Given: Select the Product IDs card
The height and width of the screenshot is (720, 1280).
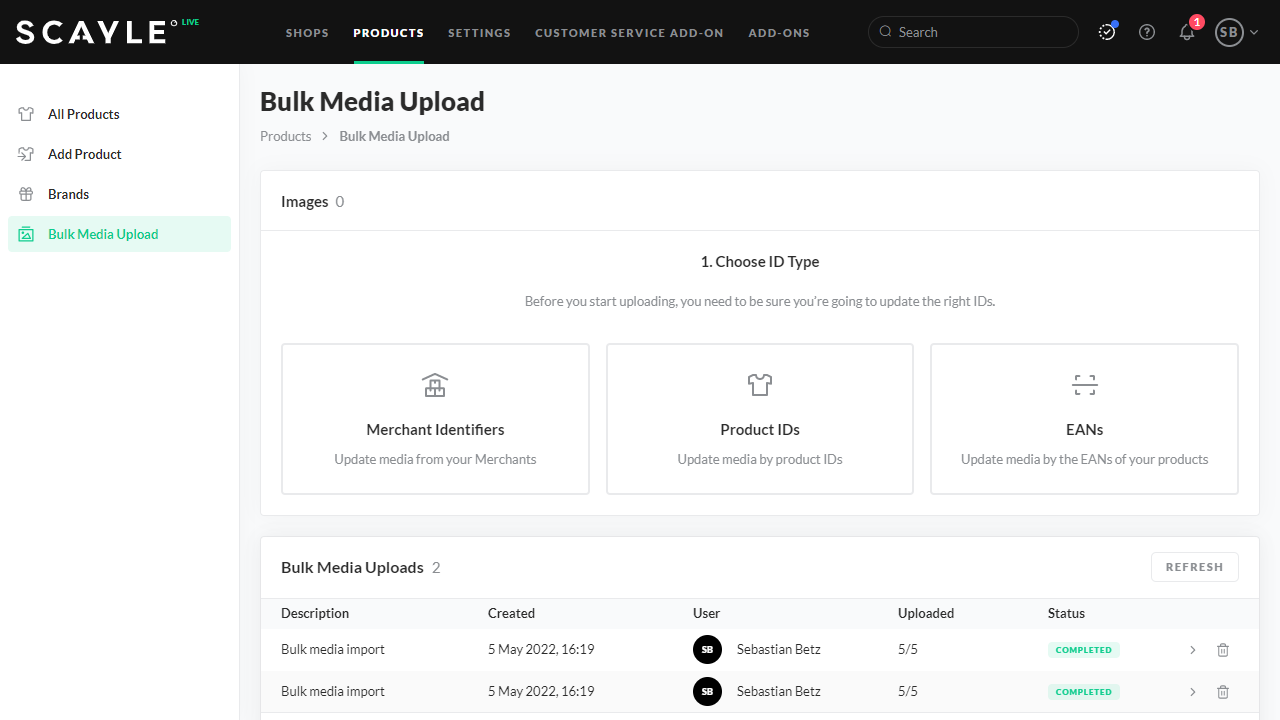Looking at the screenshot, I should tap(760, 419).
